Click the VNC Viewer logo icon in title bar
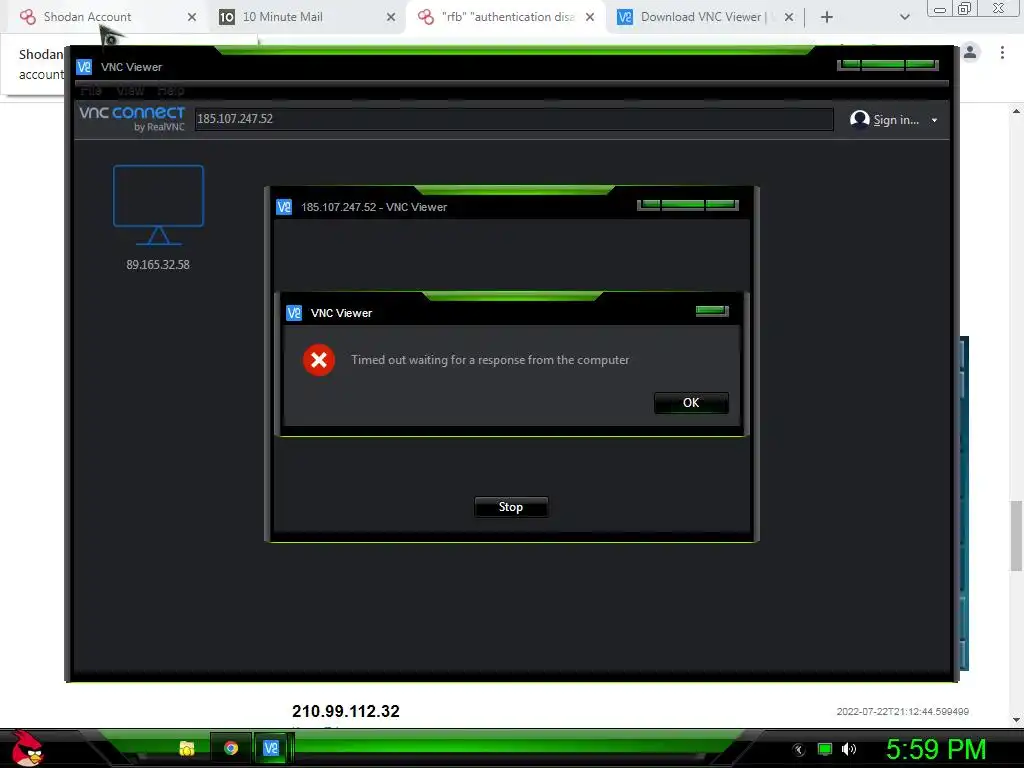This screenshot has width=1024, height=768. (84, 67)
